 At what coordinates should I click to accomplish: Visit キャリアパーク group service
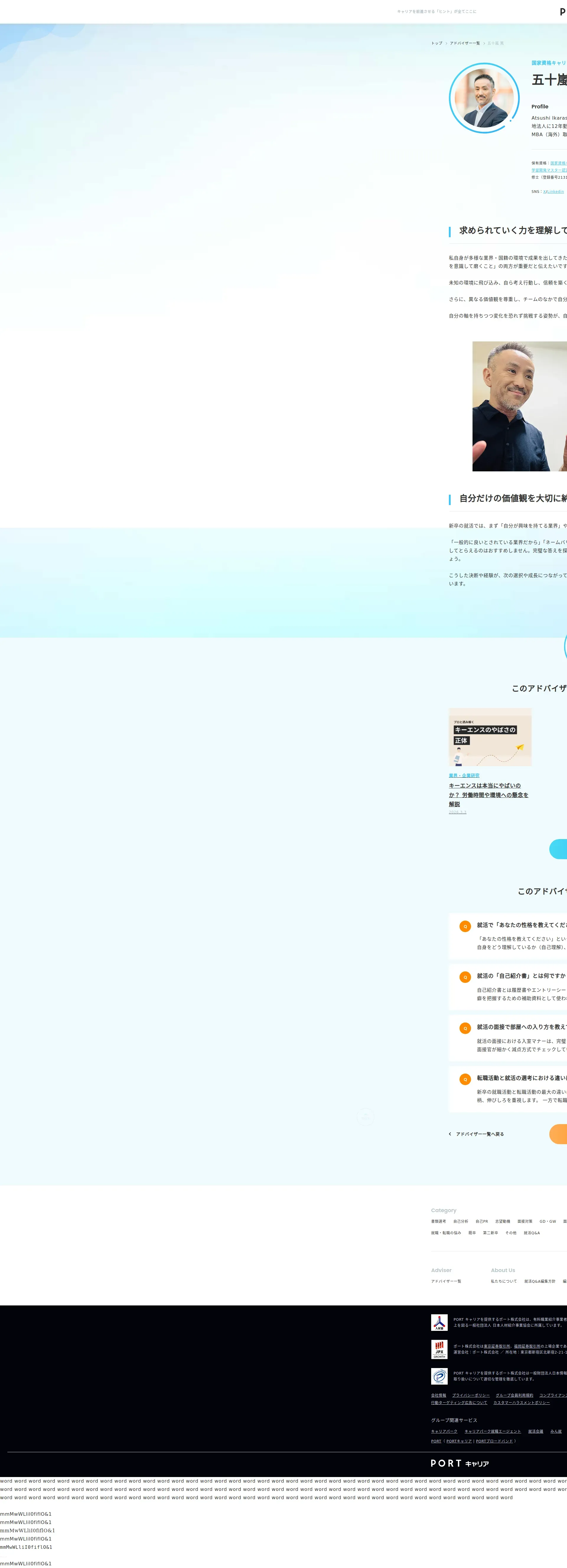point(444,1431)
